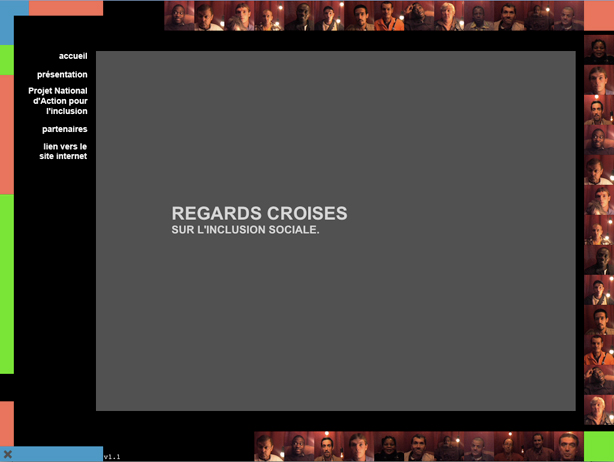Open top strip portrait of man with hand on head
Screen dimensions: 614x462
(419, 16)
